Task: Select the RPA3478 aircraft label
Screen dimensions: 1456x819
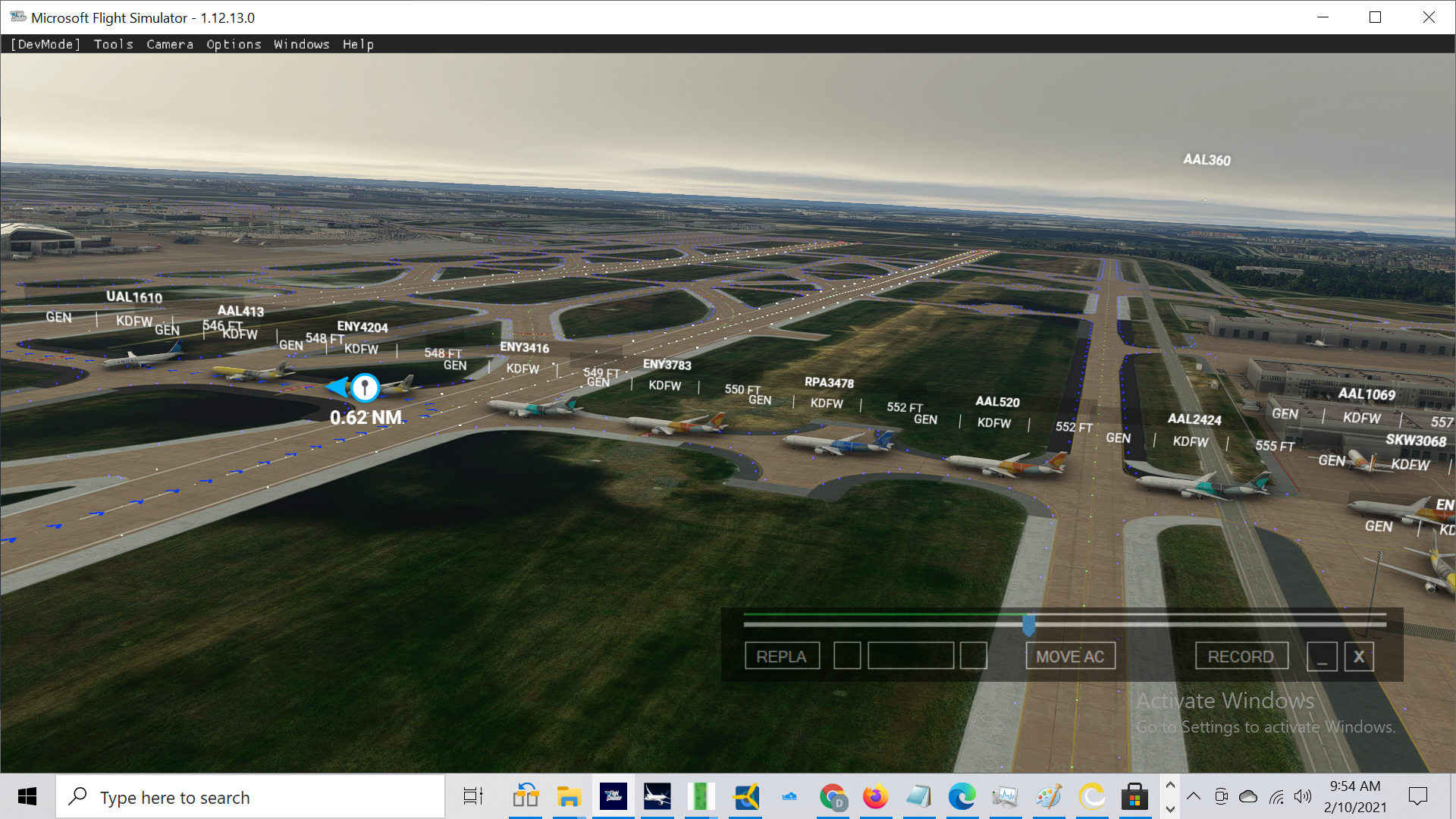Action: (x=829, y=383)
